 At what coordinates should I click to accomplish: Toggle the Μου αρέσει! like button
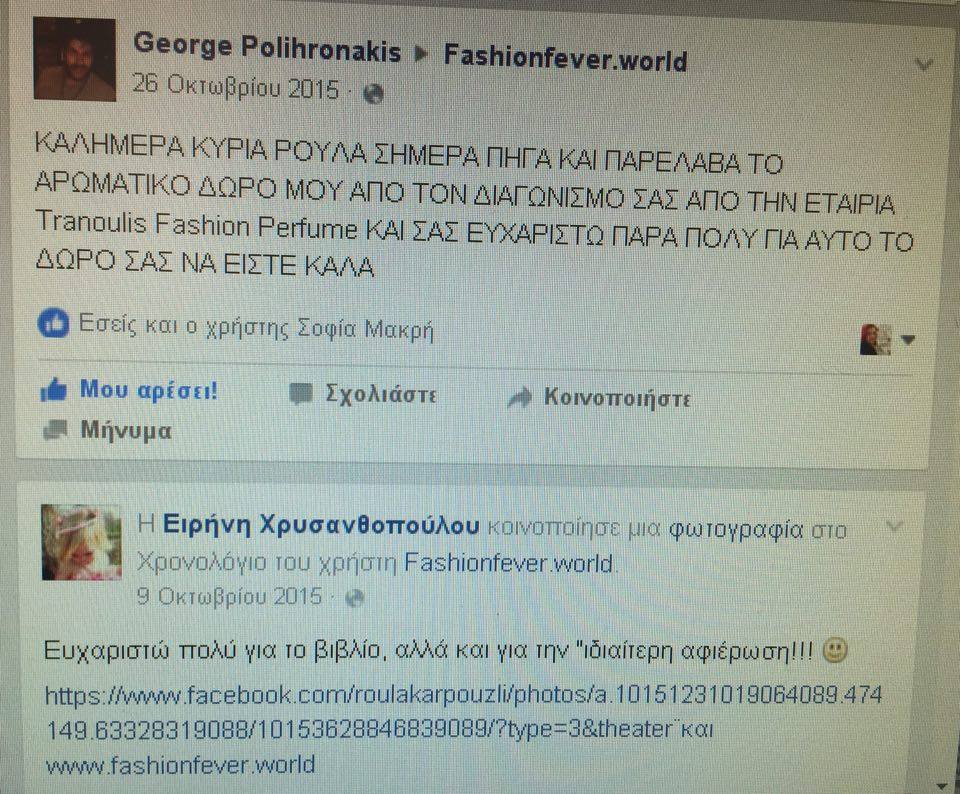point(129,390)
